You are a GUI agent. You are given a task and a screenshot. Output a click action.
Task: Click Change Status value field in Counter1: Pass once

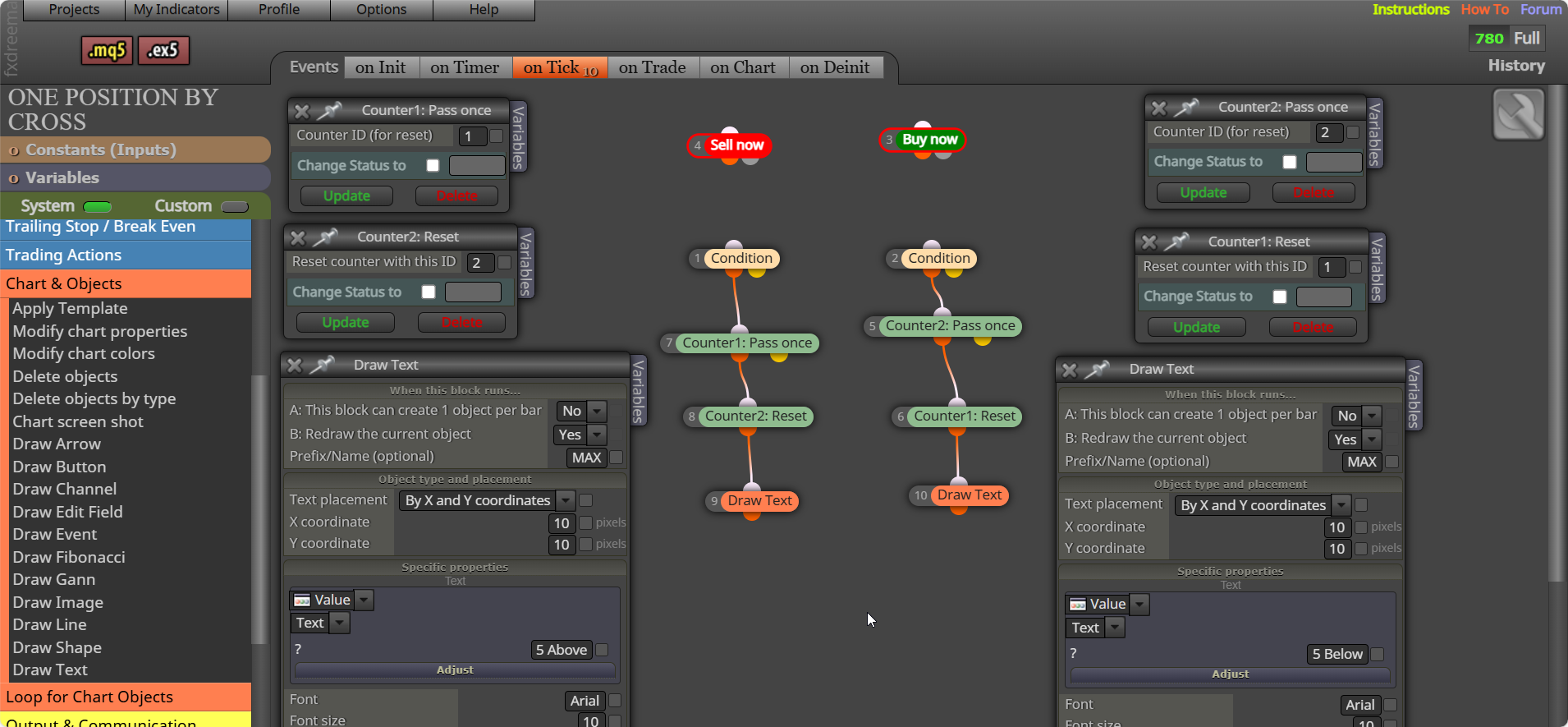477,165
